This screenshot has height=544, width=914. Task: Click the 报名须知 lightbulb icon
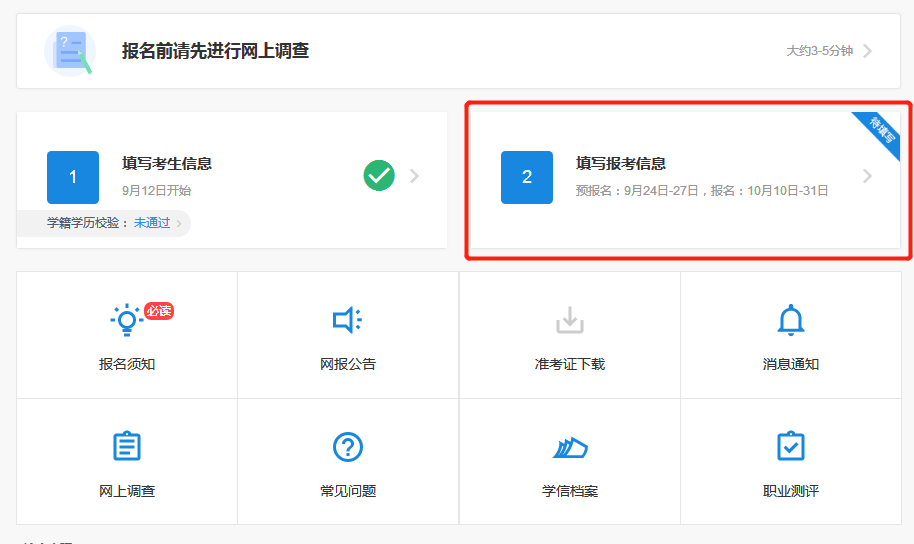[x=126, y=320]
